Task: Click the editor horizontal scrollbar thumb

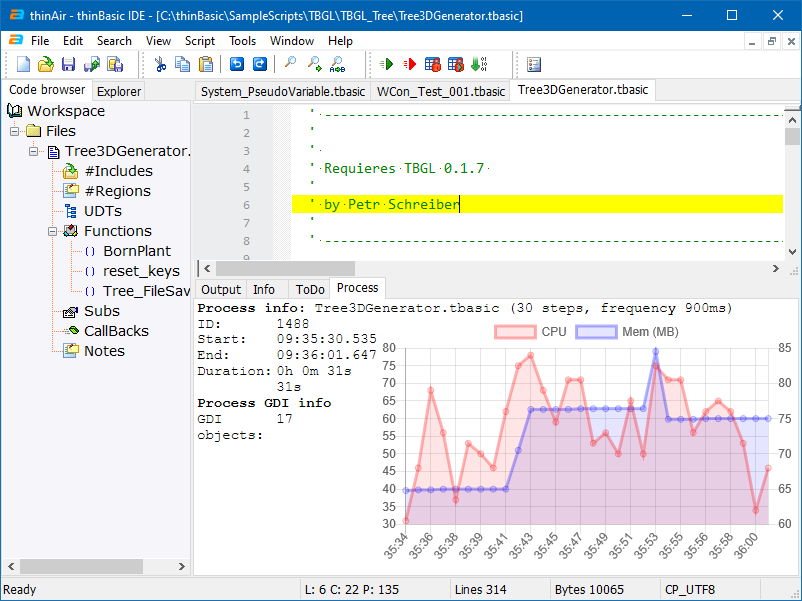Action: (x=285, y=268)
